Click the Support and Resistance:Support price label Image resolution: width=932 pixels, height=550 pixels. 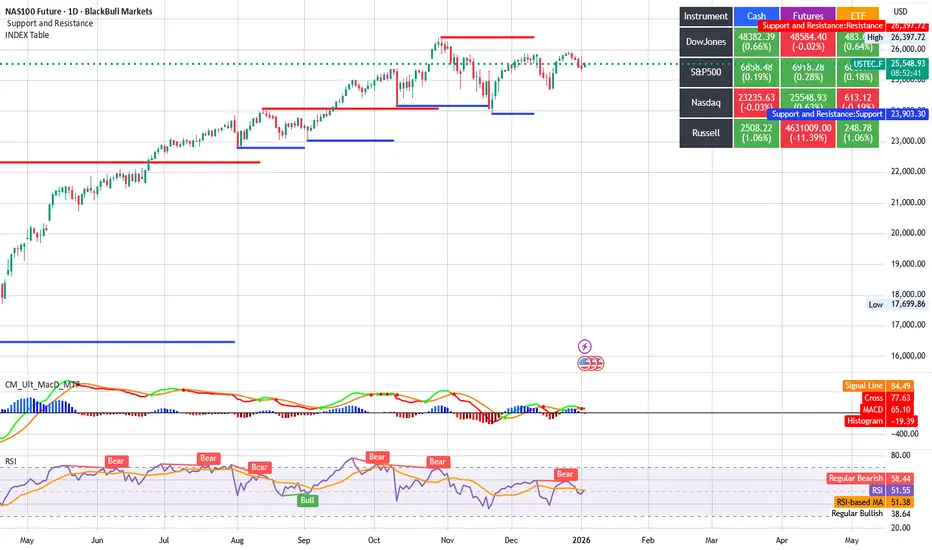pyautogui.click(x=827, y=114)
